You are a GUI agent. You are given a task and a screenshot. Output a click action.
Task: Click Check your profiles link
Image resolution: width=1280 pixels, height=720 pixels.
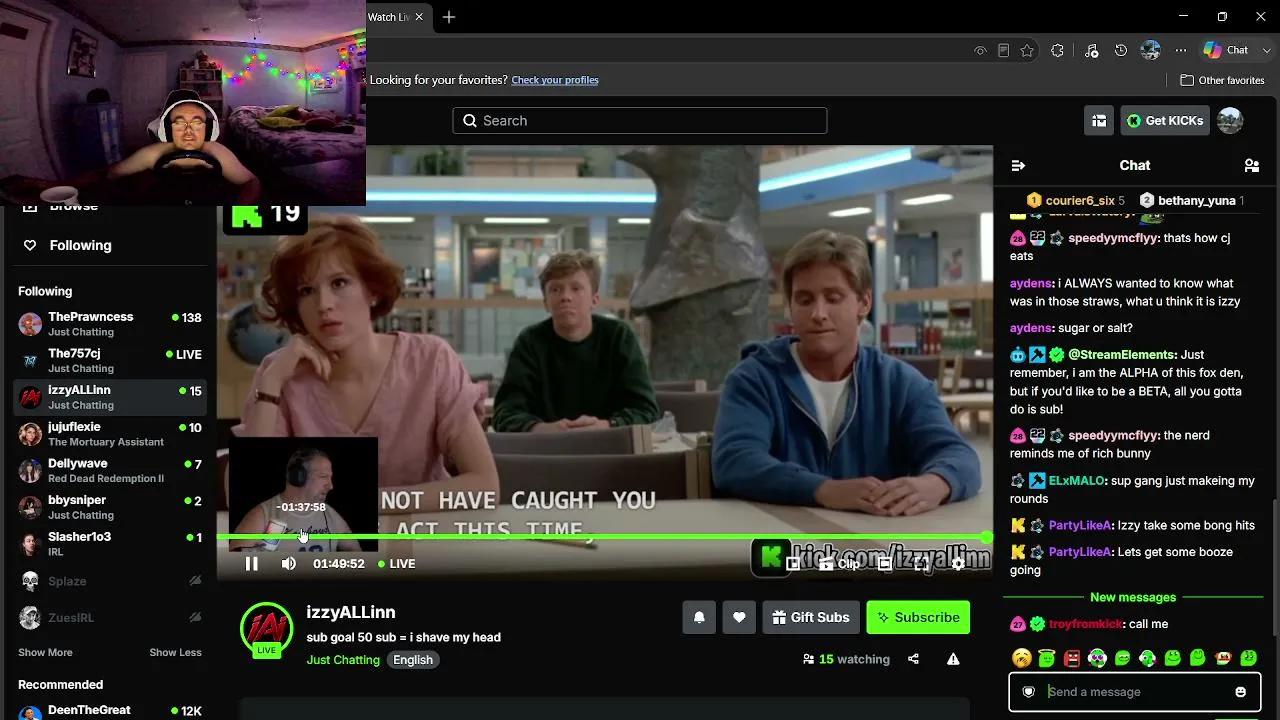(555, 80)
